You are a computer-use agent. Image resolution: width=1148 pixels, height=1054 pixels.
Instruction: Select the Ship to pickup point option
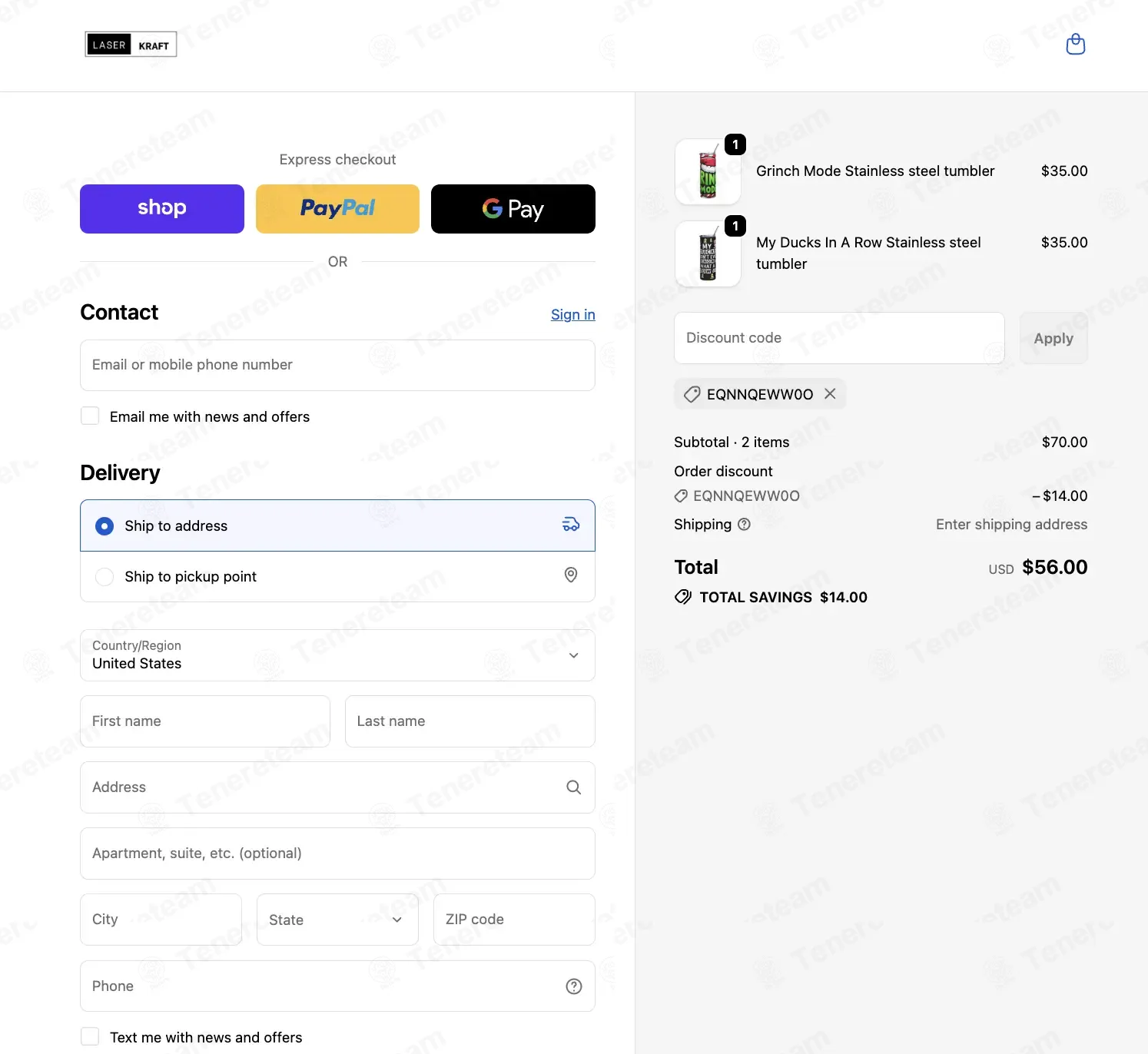pos(105,577)
